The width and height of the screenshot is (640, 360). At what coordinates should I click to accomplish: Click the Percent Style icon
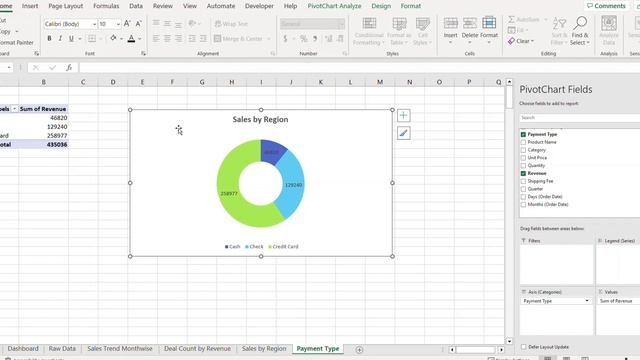[303, 39]
